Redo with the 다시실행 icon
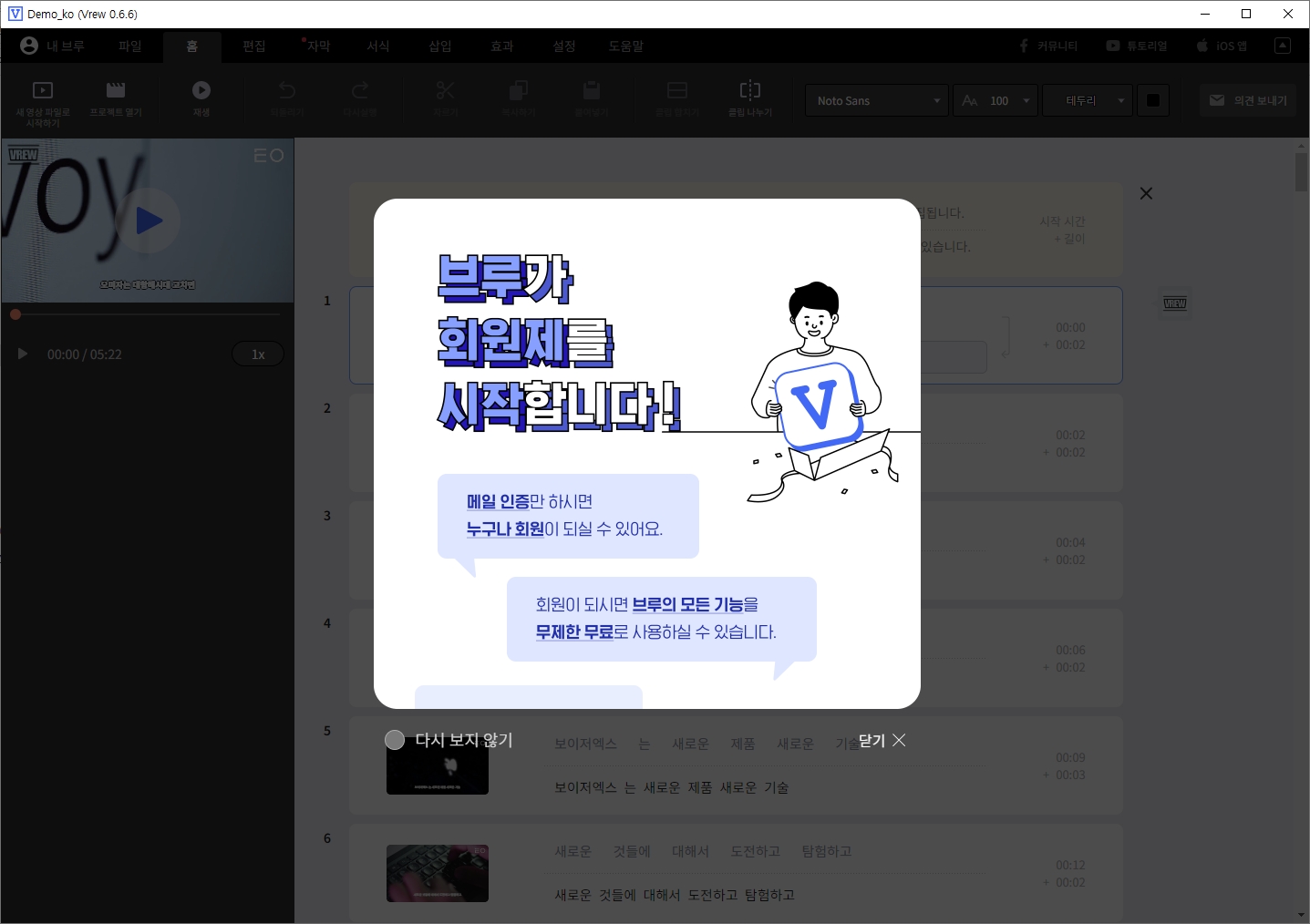 [360, 90]
